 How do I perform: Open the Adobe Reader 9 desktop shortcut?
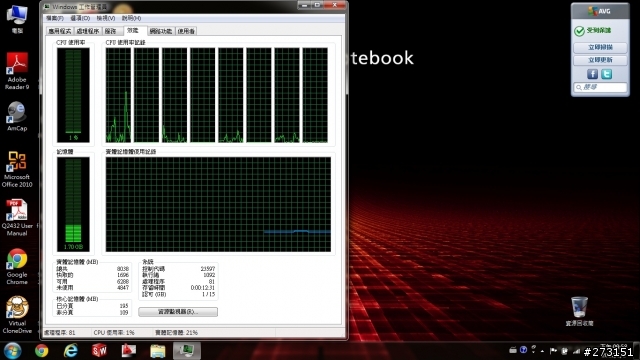(17, 71)
